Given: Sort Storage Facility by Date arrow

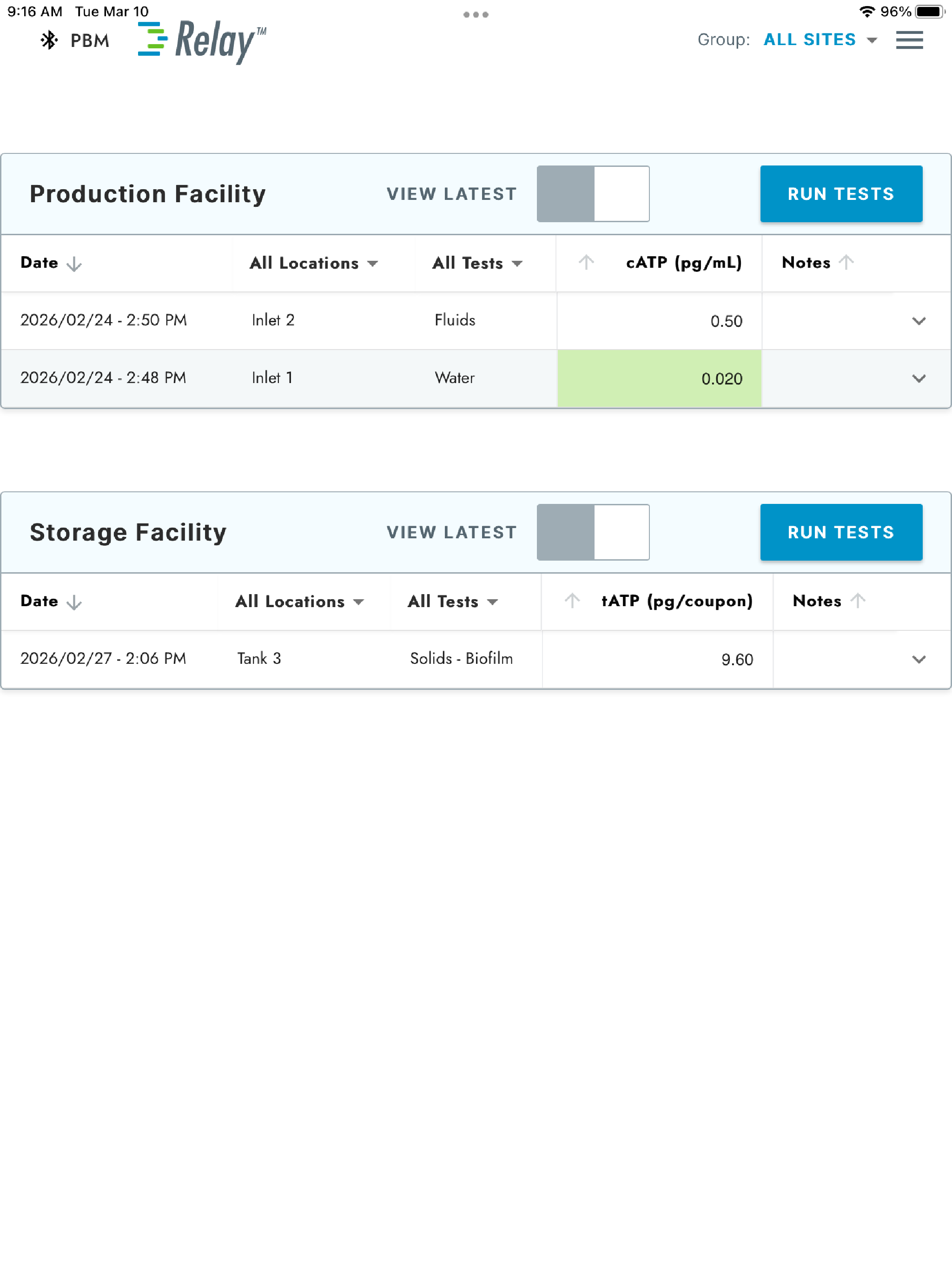Looking at the screenshot, I should 74,602.
